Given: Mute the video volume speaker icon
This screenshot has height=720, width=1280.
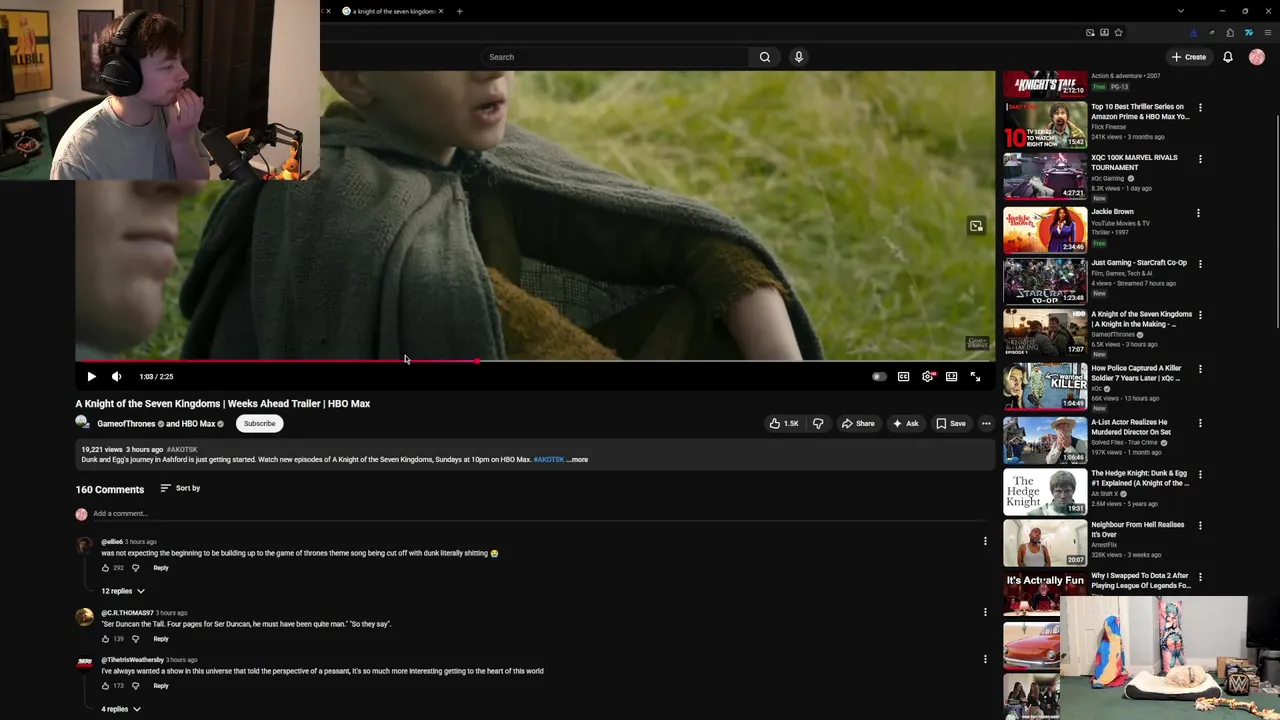Looking at the screenshot, I should click(116, 377).
